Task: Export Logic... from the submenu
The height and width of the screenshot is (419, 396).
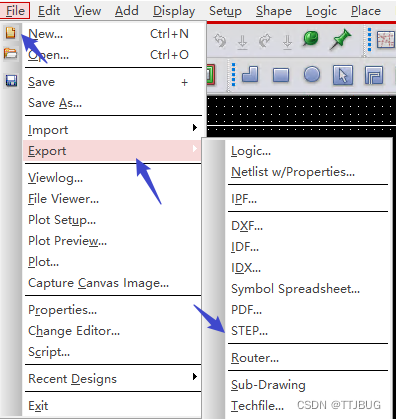Action: [308, 151]
